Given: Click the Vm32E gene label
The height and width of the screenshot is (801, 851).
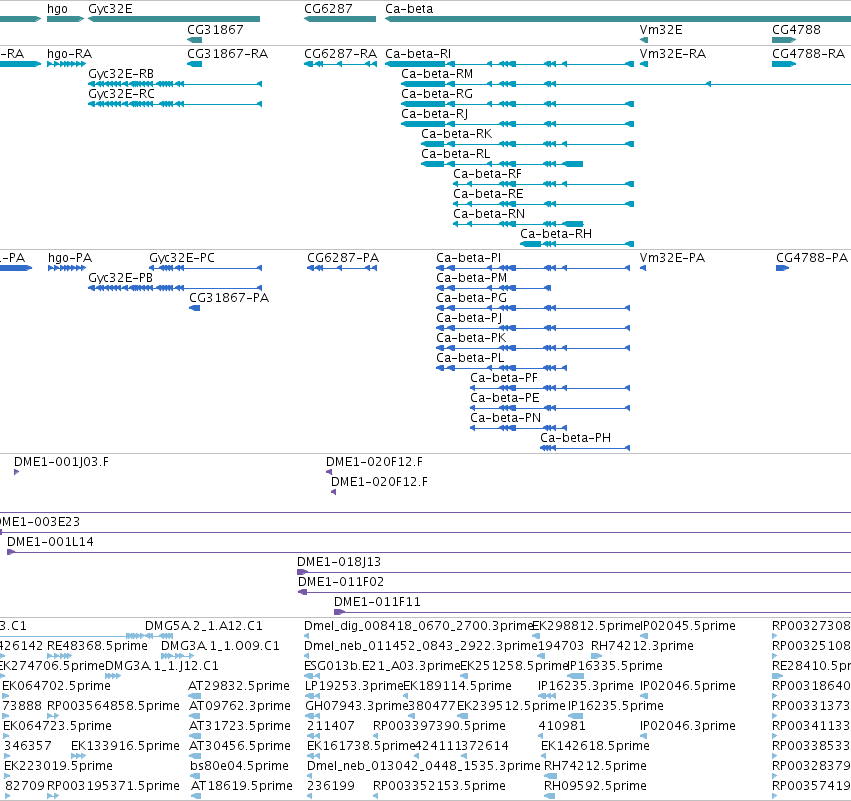Looking at the screenshot, I should 661,30.
